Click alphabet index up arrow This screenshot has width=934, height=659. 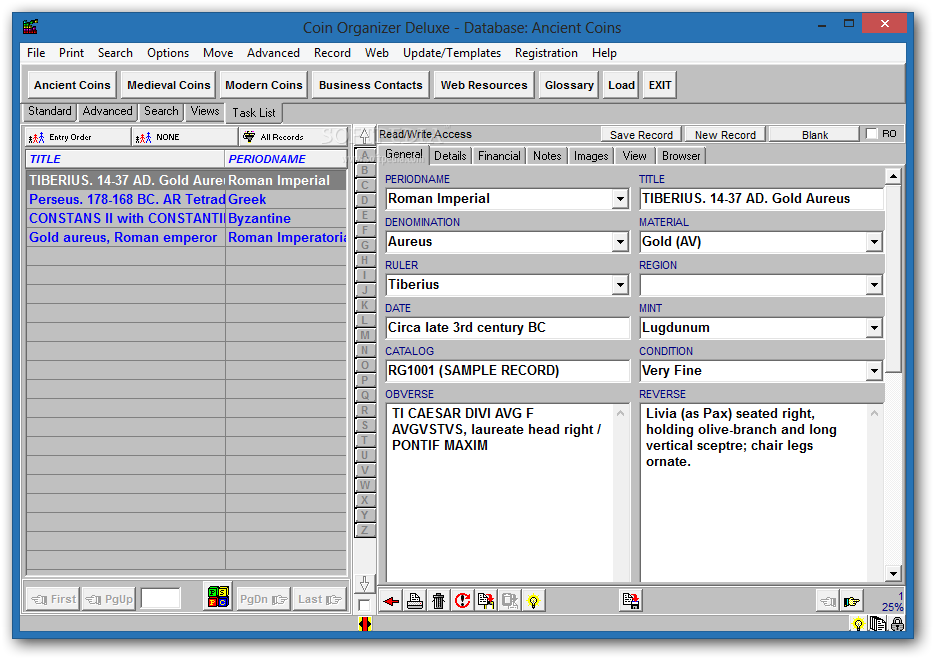[x=365, y=136]
